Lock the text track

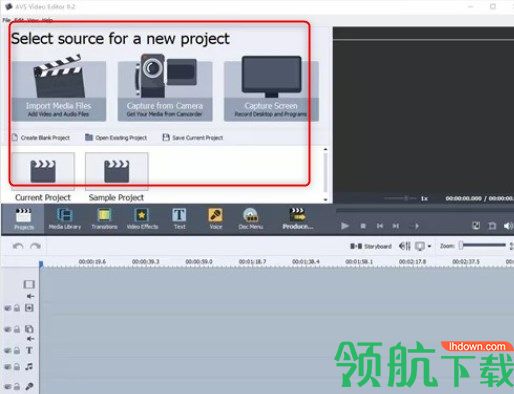[16, 351]
